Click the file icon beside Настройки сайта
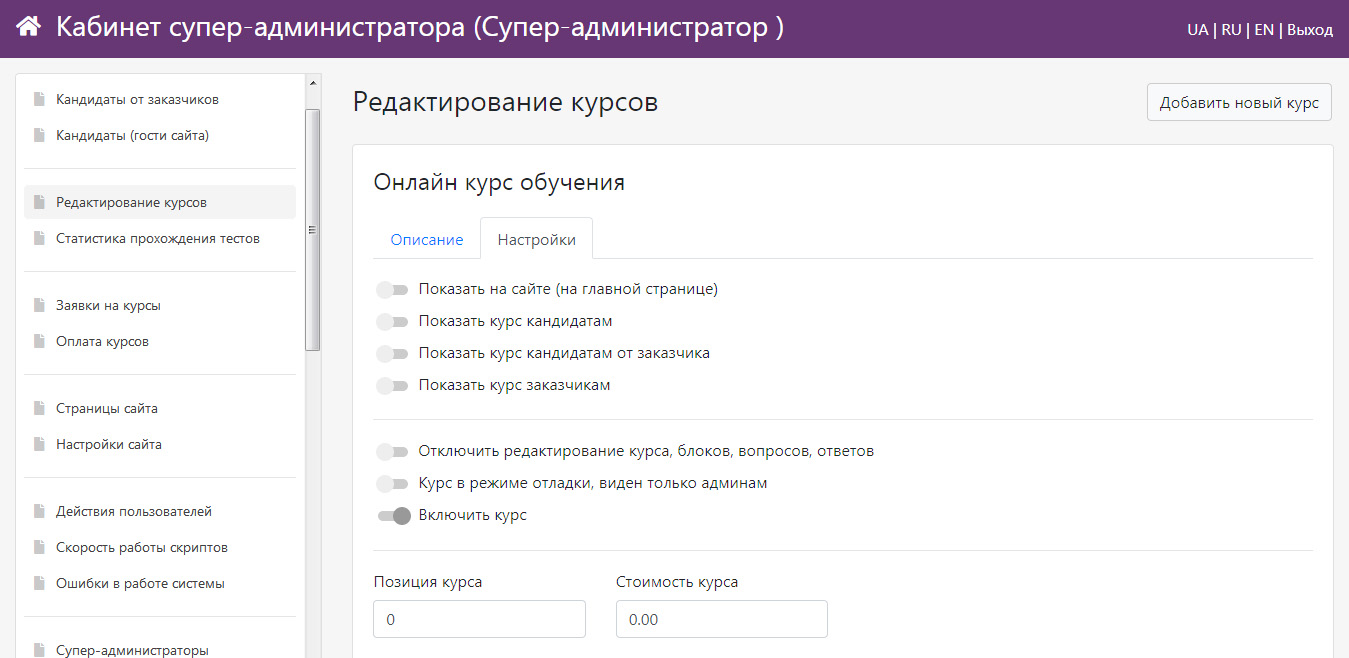The width and height of the screenshot is (1349, 658). tap(40, 444)
